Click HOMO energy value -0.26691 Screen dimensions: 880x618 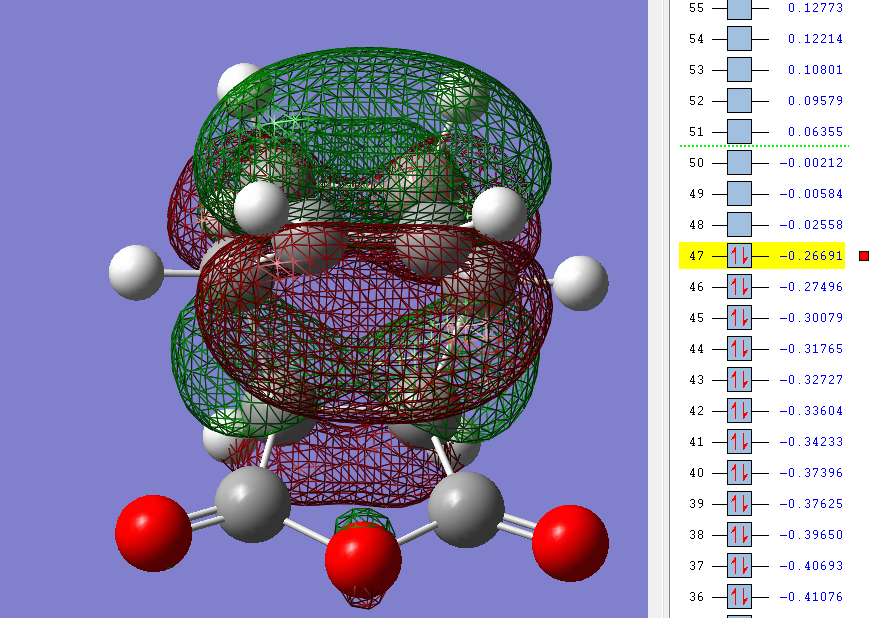tap(811, 256)
